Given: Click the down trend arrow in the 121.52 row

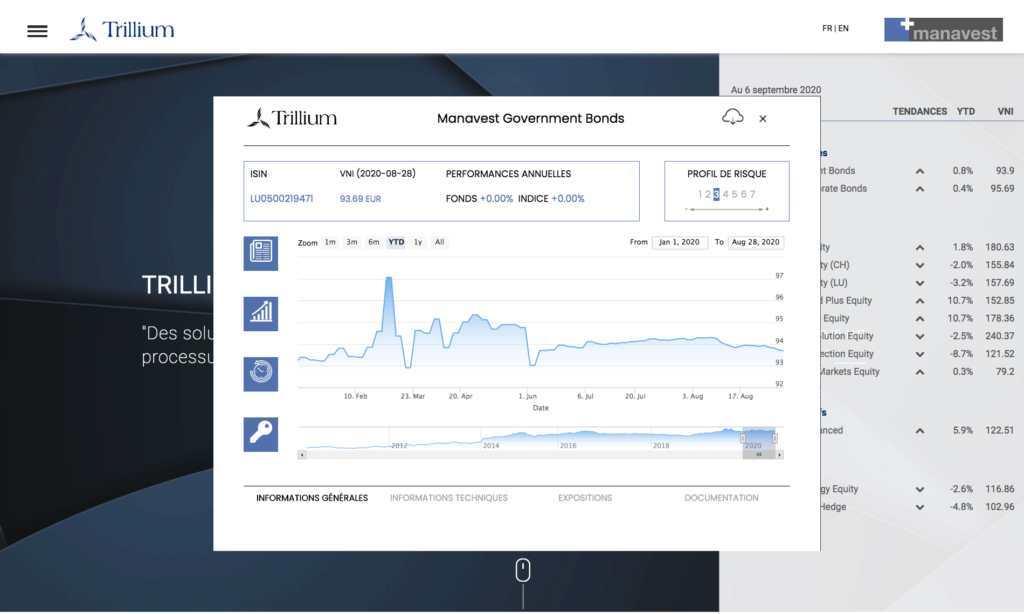Looking at the screenshot, I should coord(920,354).
